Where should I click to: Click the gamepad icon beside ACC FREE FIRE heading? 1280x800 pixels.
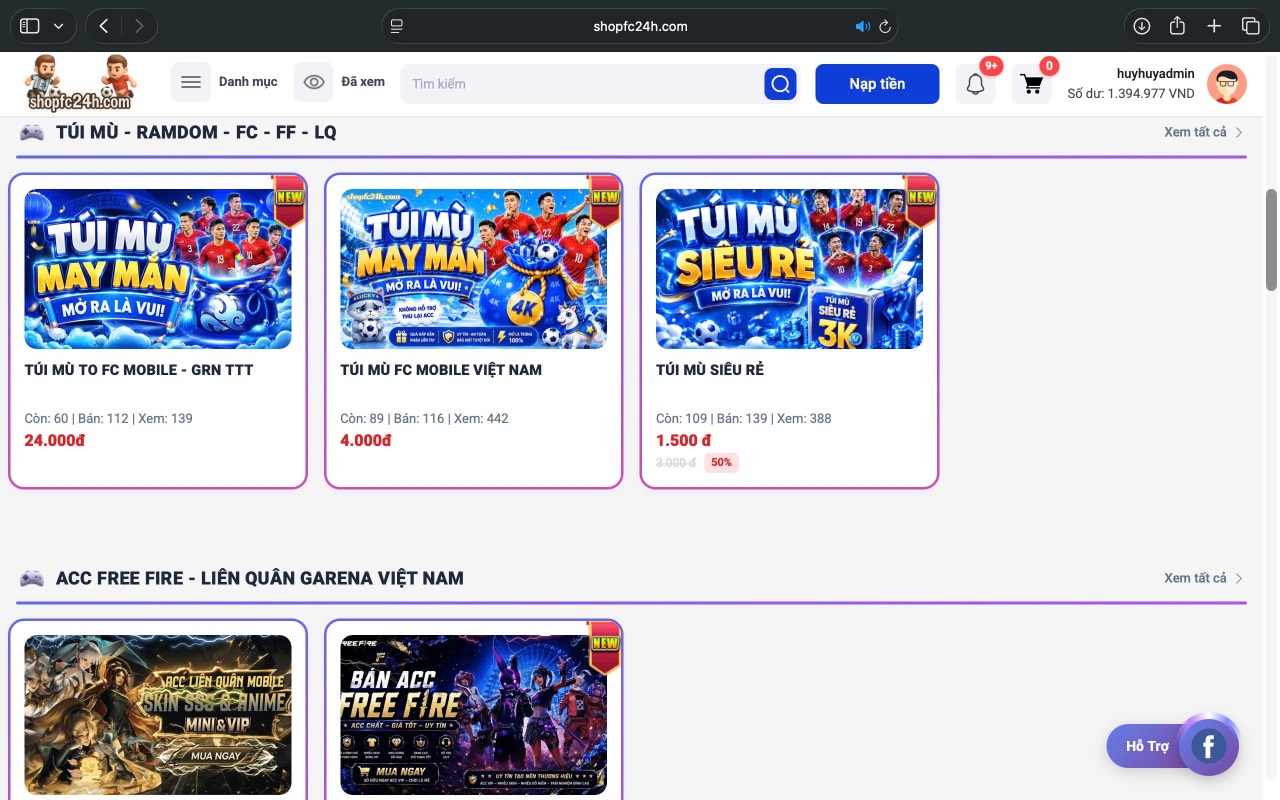32,578
